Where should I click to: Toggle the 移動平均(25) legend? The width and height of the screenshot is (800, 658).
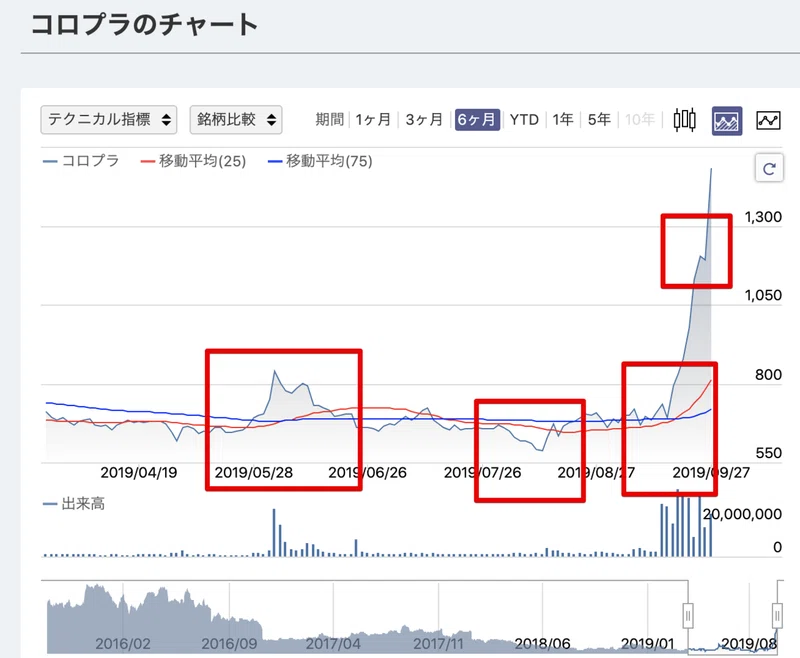coord(193,161)
